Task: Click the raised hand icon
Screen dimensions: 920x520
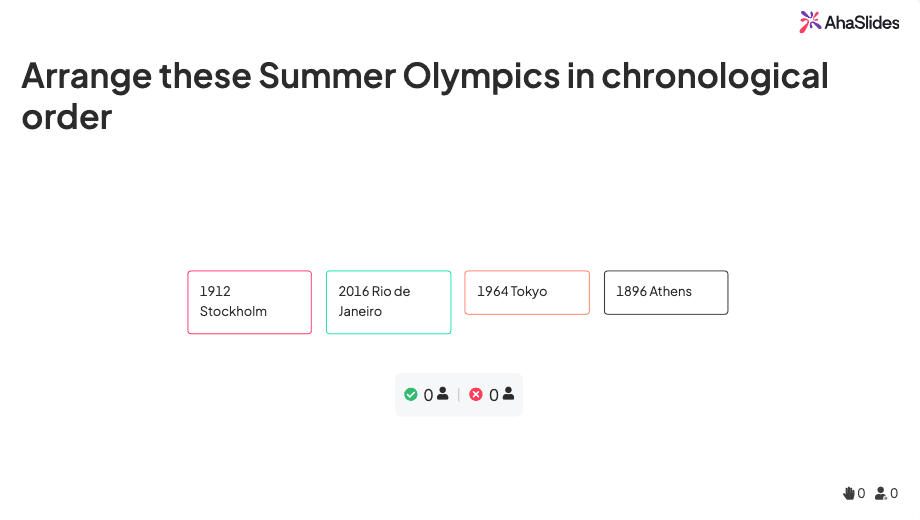Action: (x=849, y=493)
